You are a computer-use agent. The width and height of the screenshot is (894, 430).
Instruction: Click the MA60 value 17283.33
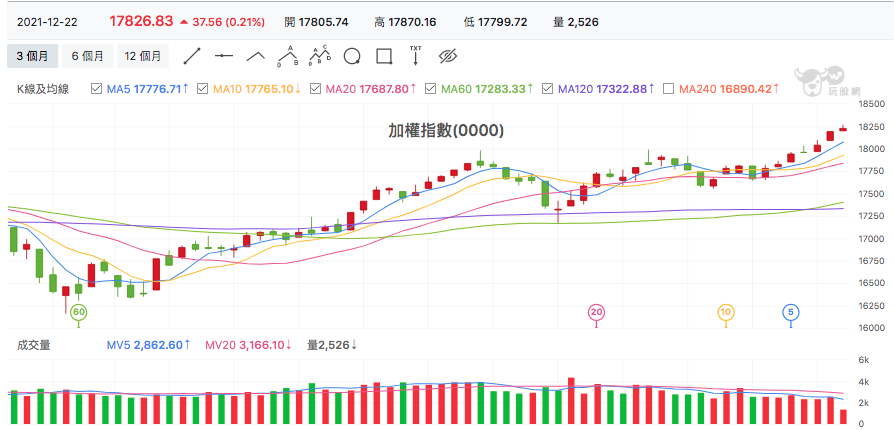pos(500,89)
